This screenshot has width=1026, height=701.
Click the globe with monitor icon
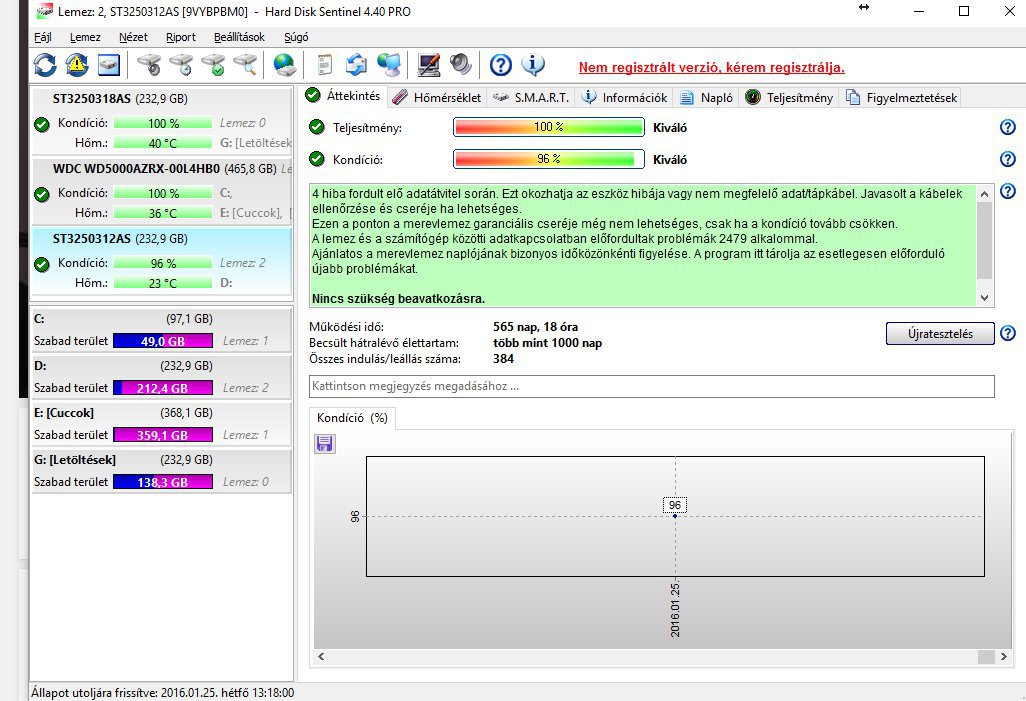coord(389,65)
